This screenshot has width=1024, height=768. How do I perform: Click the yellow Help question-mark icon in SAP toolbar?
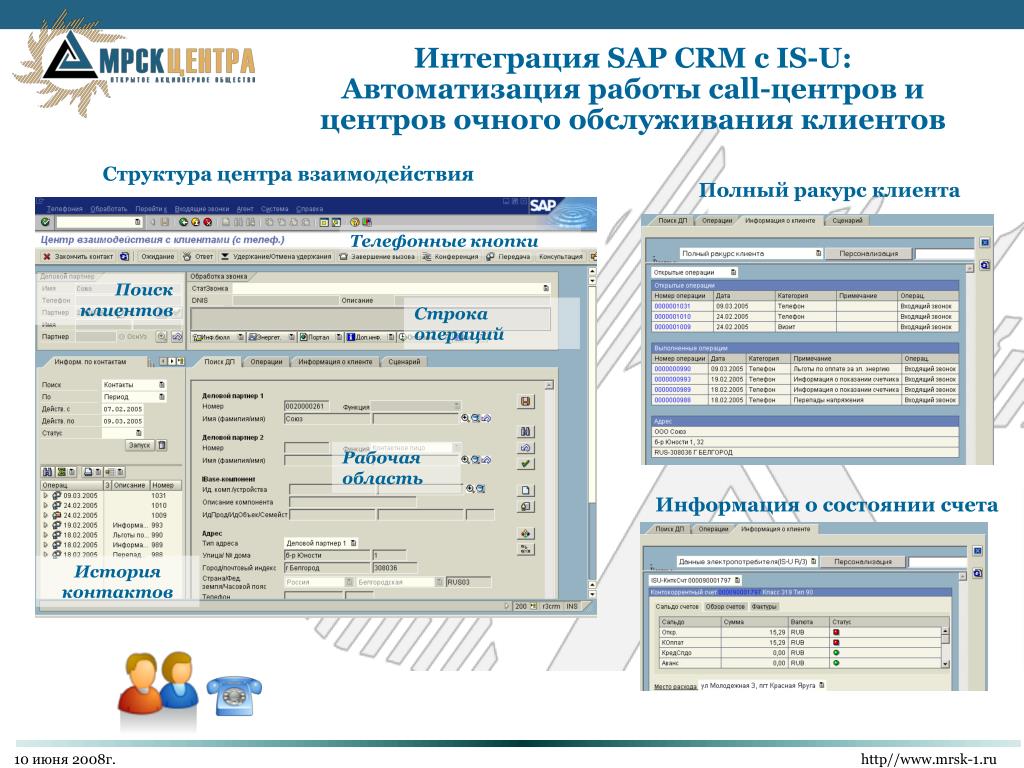pyautogui.click(x=354, y=222)
